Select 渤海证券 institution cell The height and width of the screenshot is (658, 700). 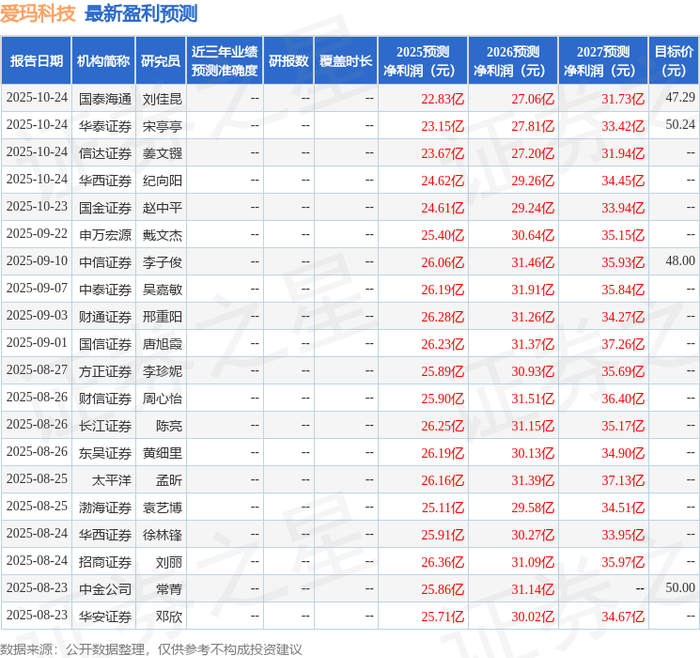105,507
